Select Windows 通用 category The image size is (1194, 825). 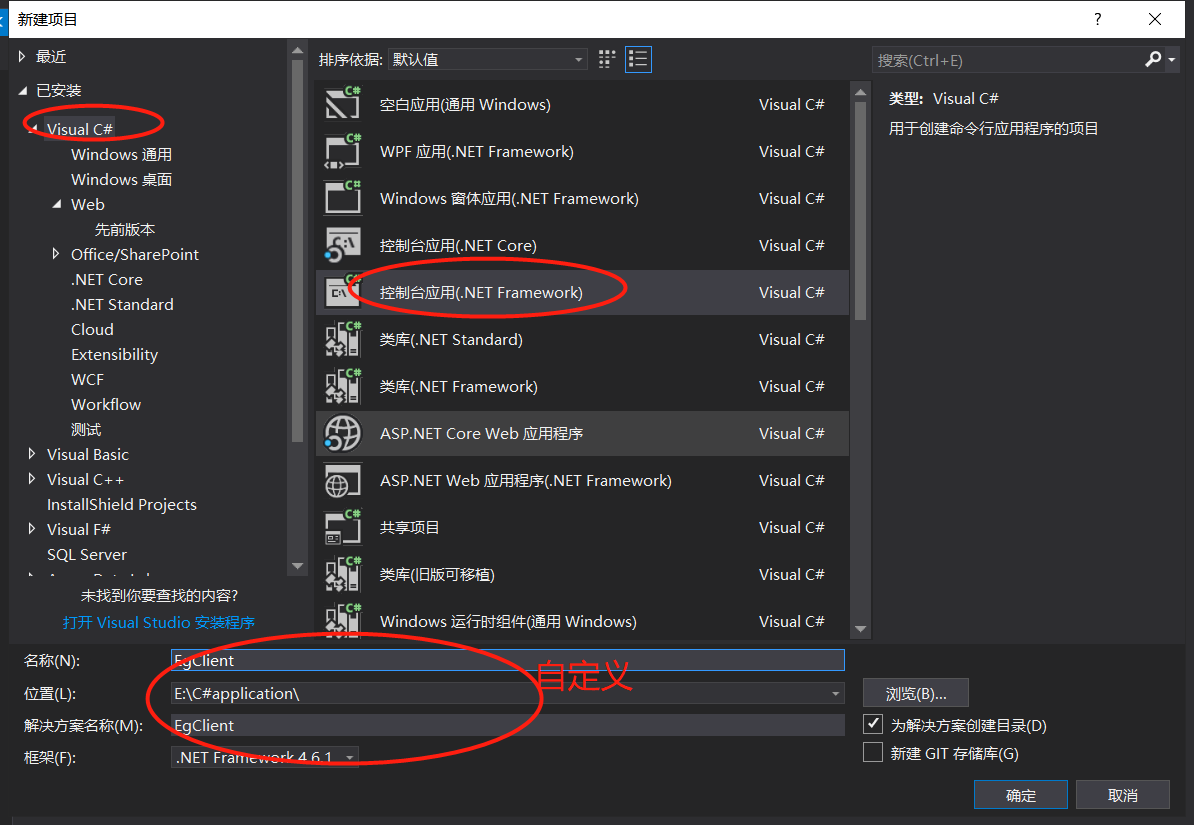pyautogui.click(x=121, y=155)
